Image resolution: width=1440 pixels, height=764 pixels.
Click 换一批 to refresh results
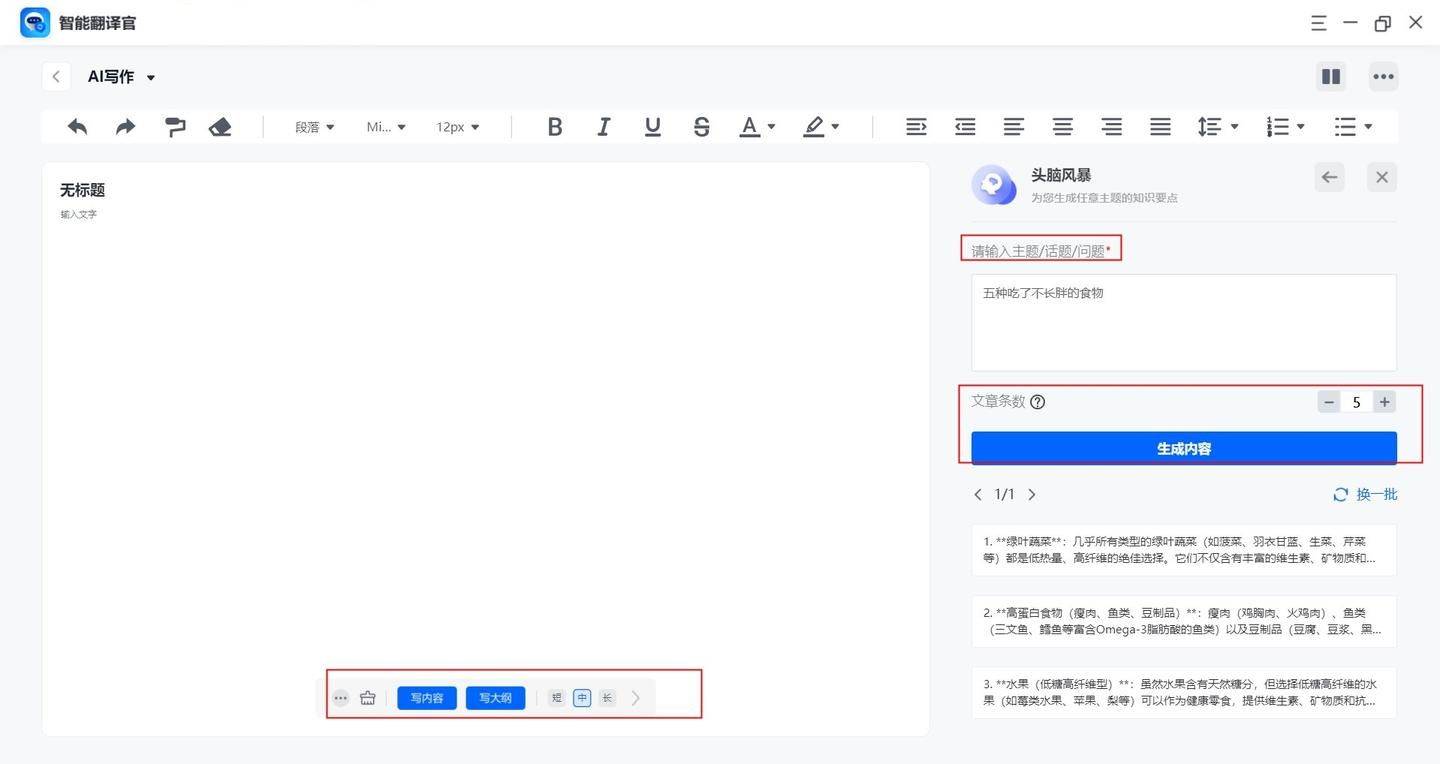pyautogui.click(x=1365, y=494)
